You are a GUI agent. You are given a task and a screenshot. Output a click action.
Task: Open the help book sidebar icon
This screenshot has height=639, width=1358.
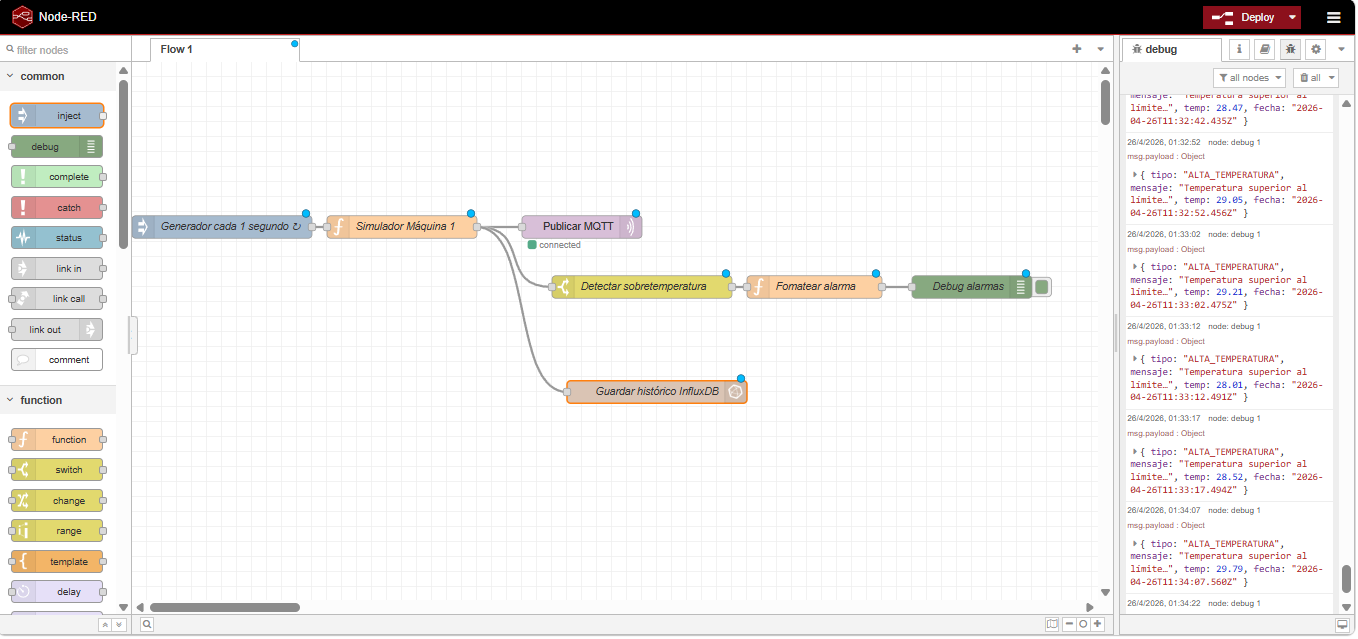tap(1265, 49)
